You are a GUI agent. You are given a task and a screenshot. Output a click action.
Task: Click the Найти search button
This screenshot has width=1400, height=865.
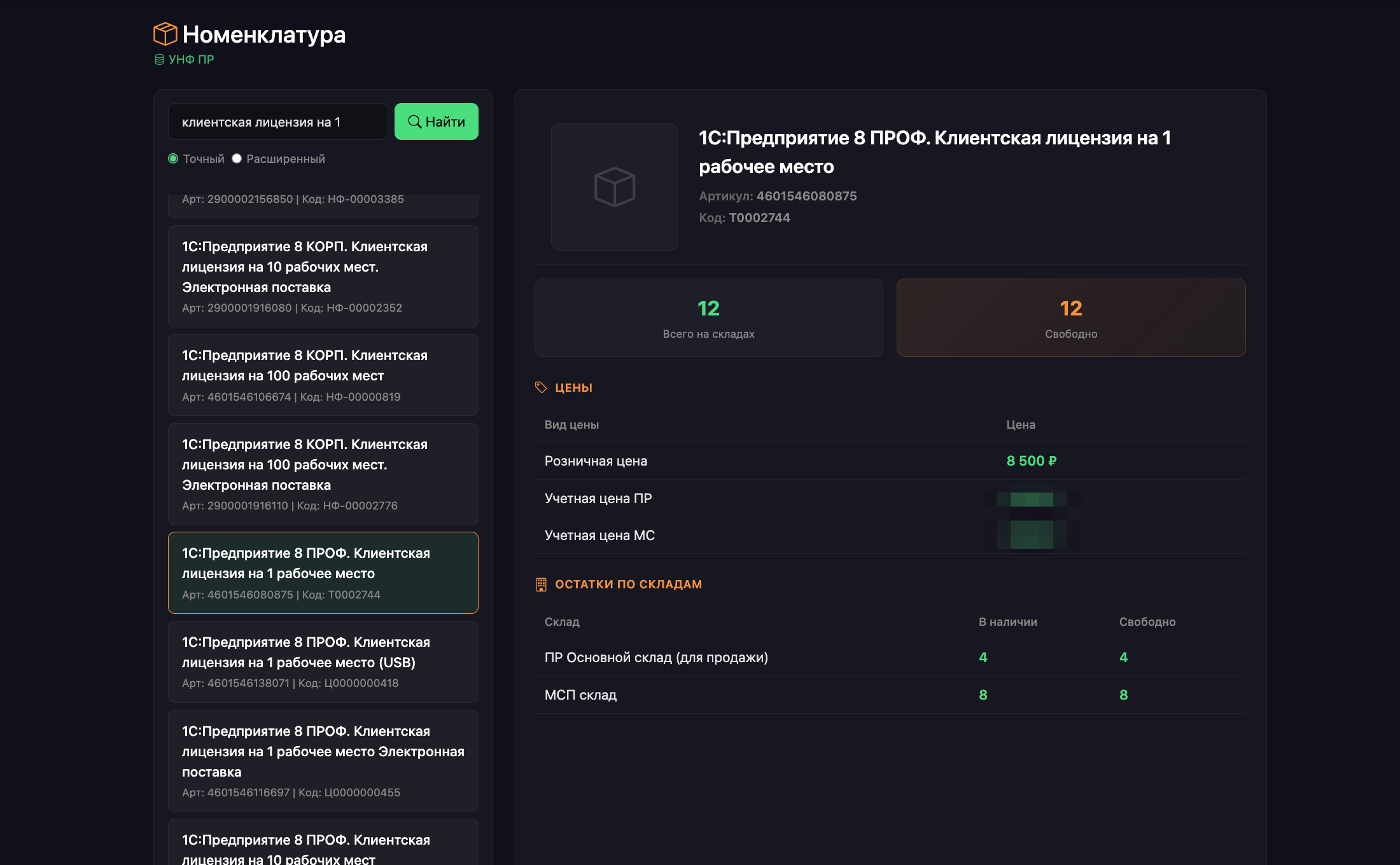[436, 121]
